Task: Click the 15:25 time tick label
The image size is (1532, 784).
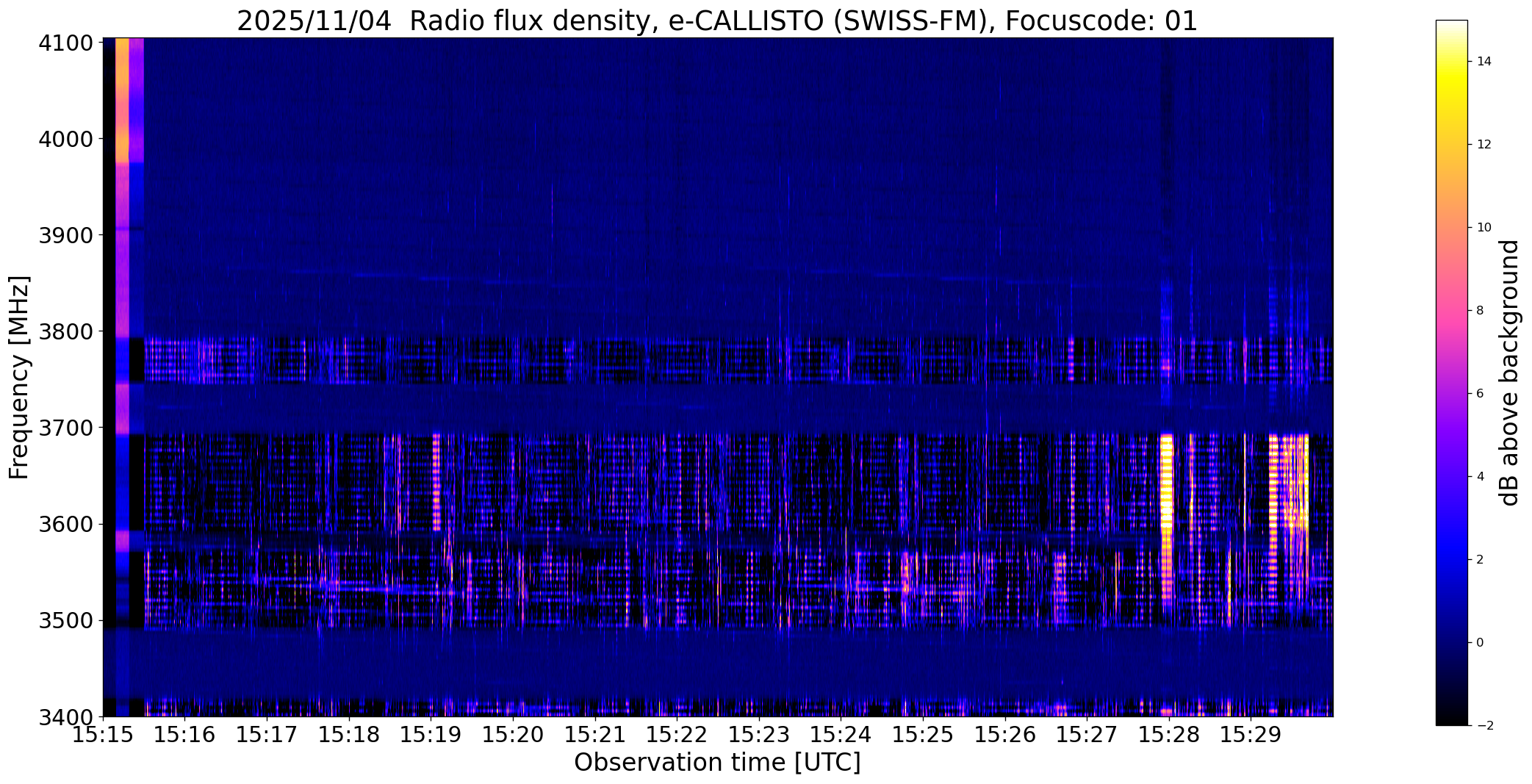Action: pyautogui.click(x=923, y=735)
